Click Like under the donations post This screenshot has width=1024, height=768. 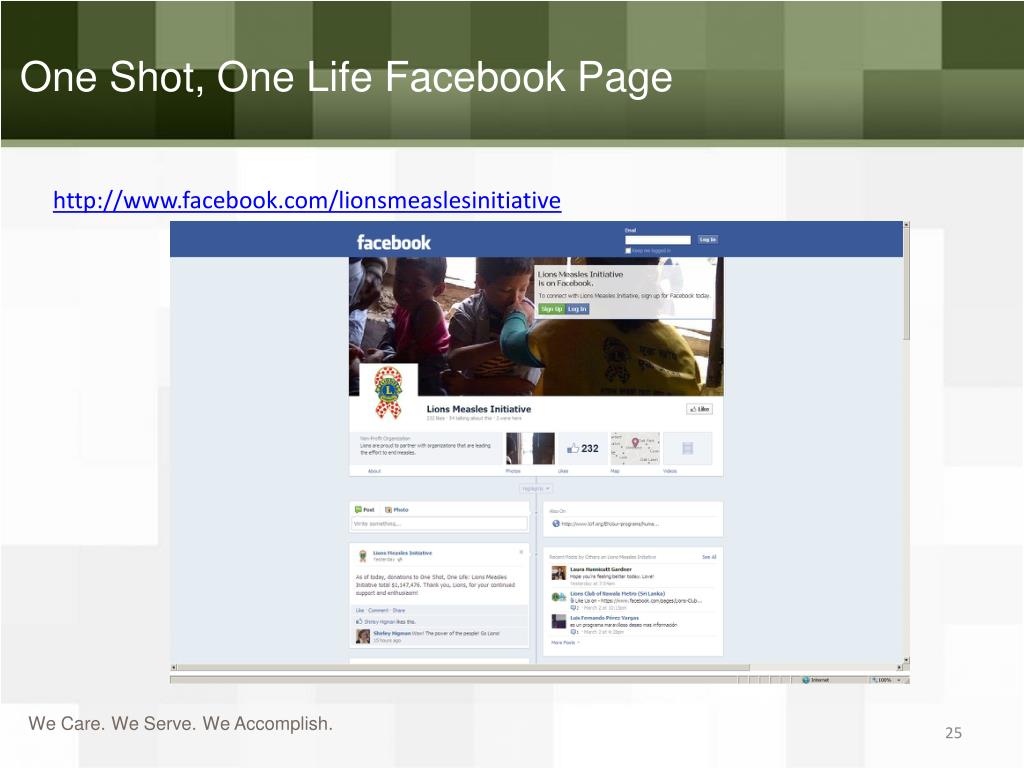tap(359, 611)
